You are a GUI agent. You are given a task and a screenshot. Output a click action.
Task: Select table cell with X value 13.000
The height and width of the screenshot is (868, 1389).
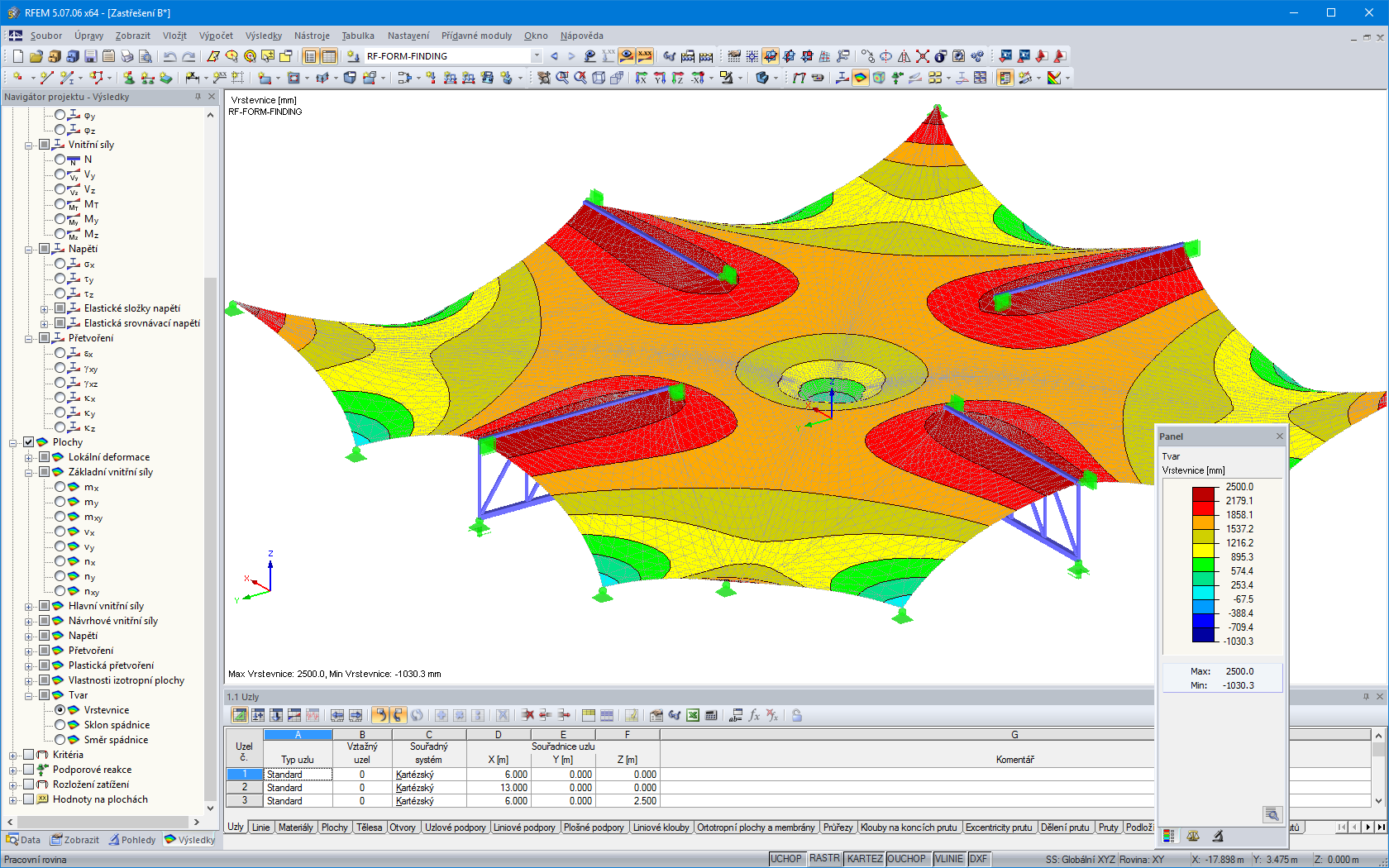[x=499, y=788]
